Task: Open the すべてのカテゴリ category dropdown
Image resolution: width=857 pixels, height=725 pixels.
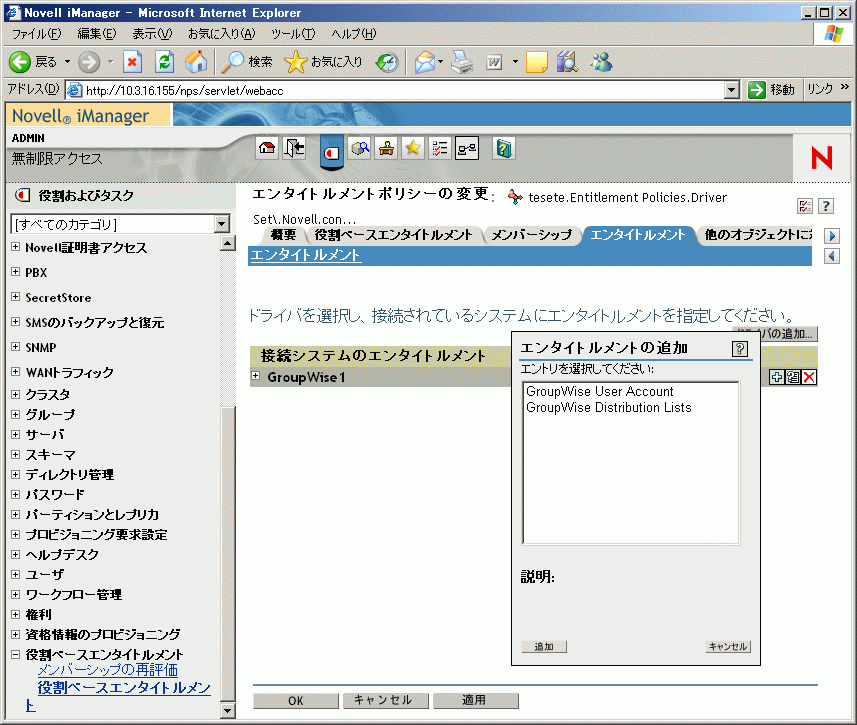Action: (x=223, y=224)
